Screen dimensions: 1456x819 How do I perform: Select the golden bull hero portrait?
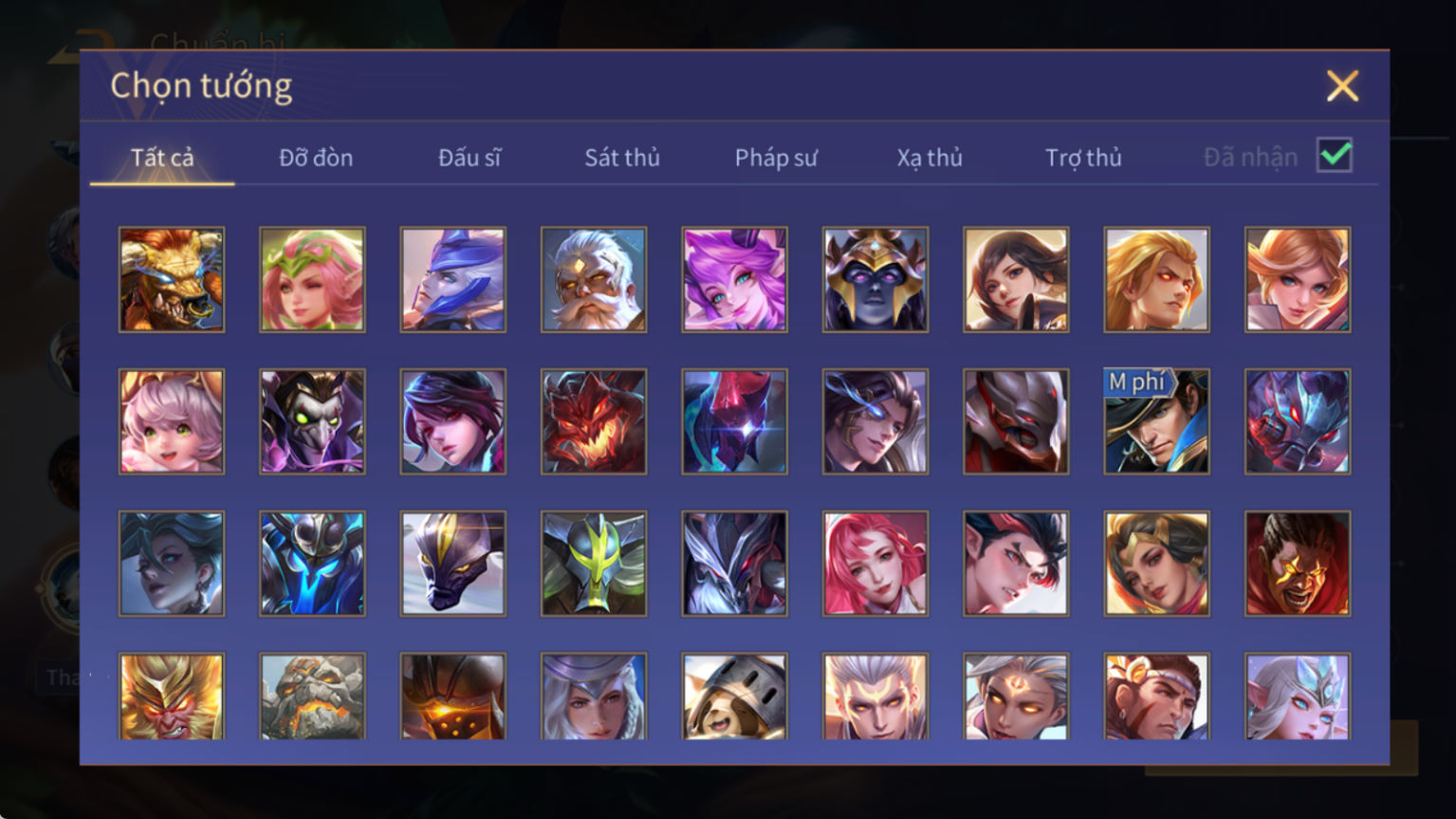coord(172,279)
